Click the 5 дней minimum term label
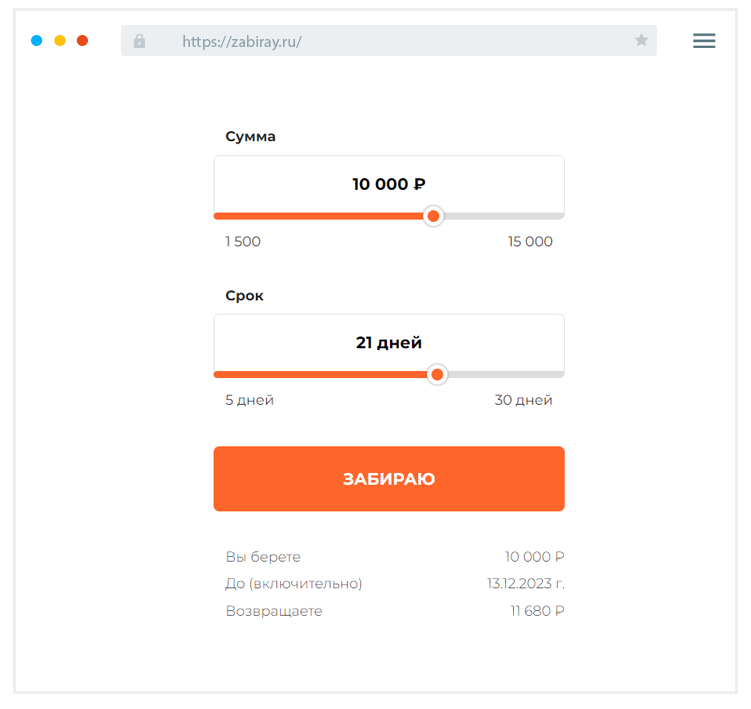The height and width of the screenshot is (709, 751). tap(249, 401)
